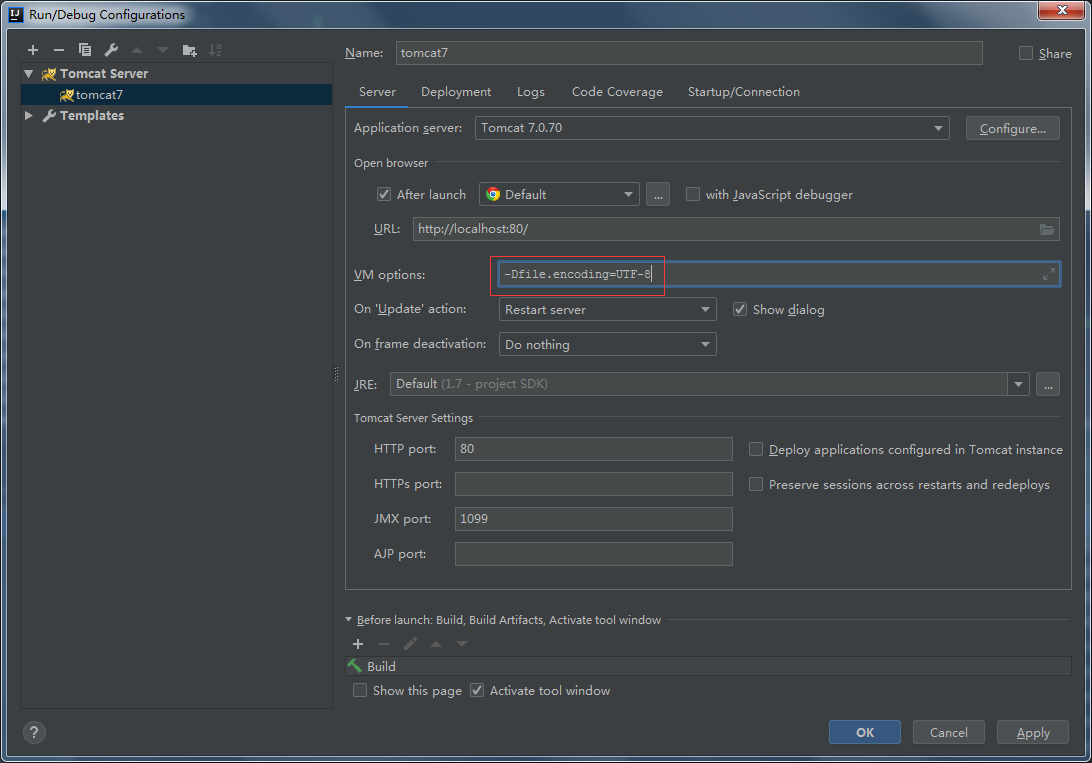This screenshot has width=1092, height=763.
Task: Click the IntelliJ logo in the title bar
Action: 15,15
